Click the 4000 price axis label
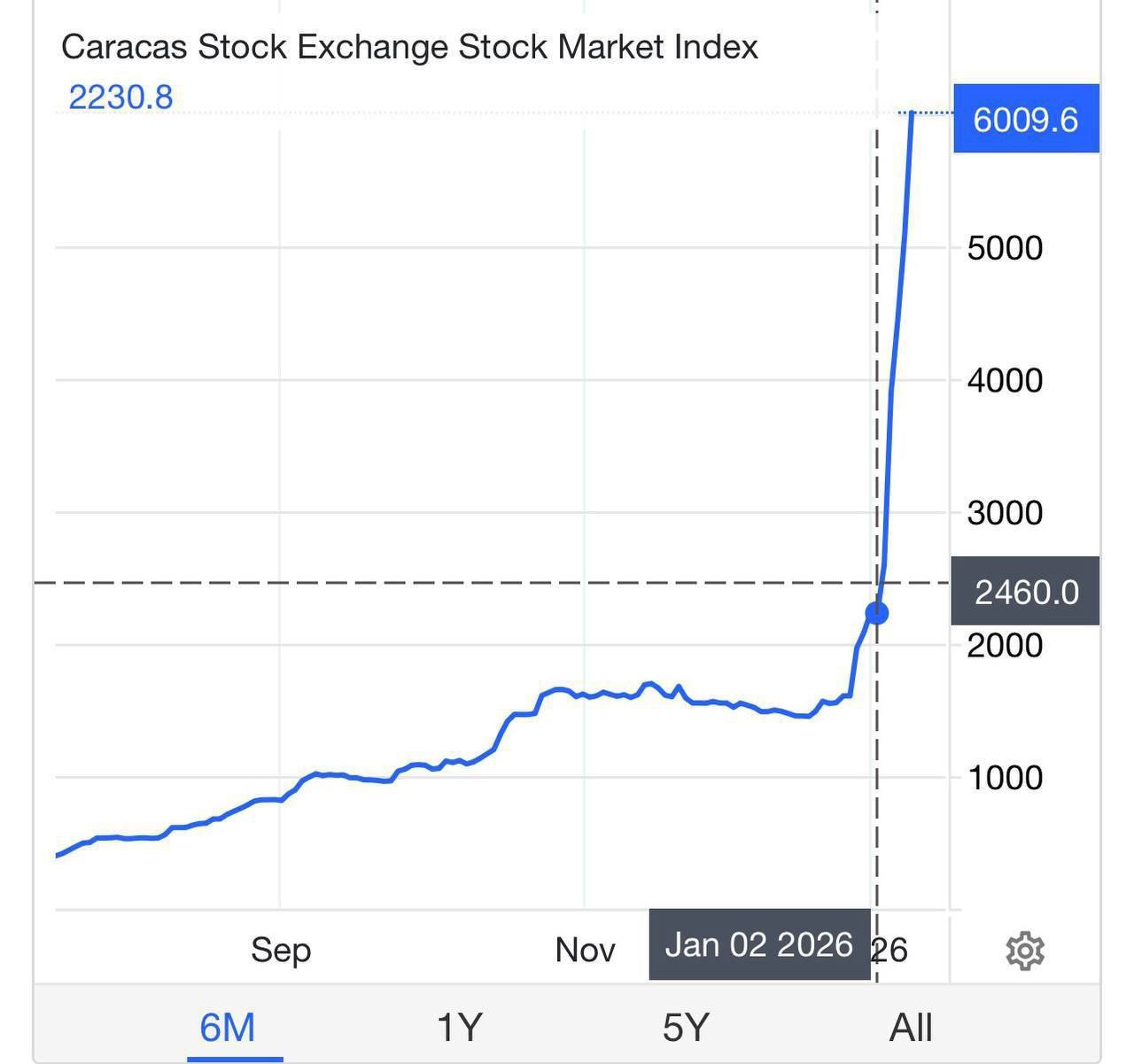This screenshot has height=1064, width=1134. tap(1005, 381)
